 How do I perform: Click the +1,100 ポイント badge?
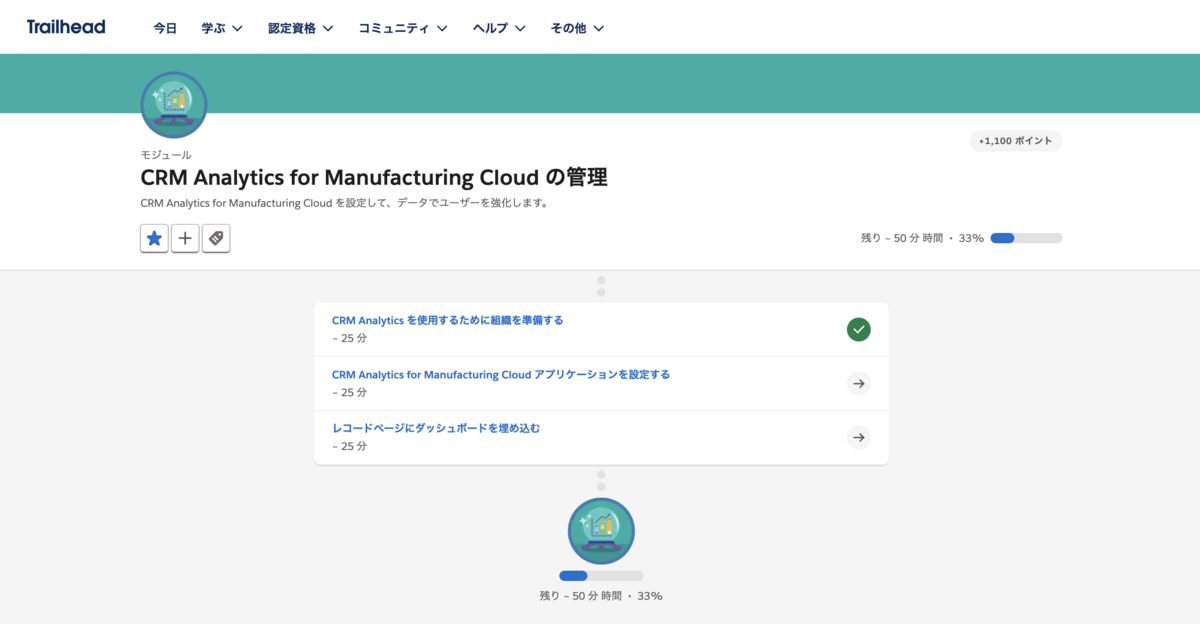(x=1016, y=140)
